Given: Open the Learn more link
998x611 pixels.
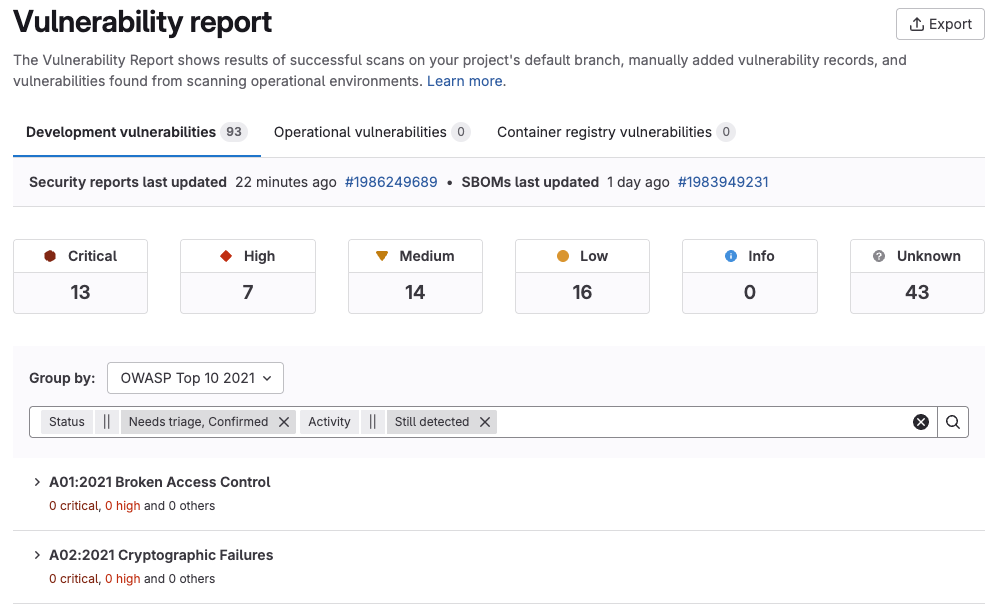Looking at the screenshot, I should point(464,81).
